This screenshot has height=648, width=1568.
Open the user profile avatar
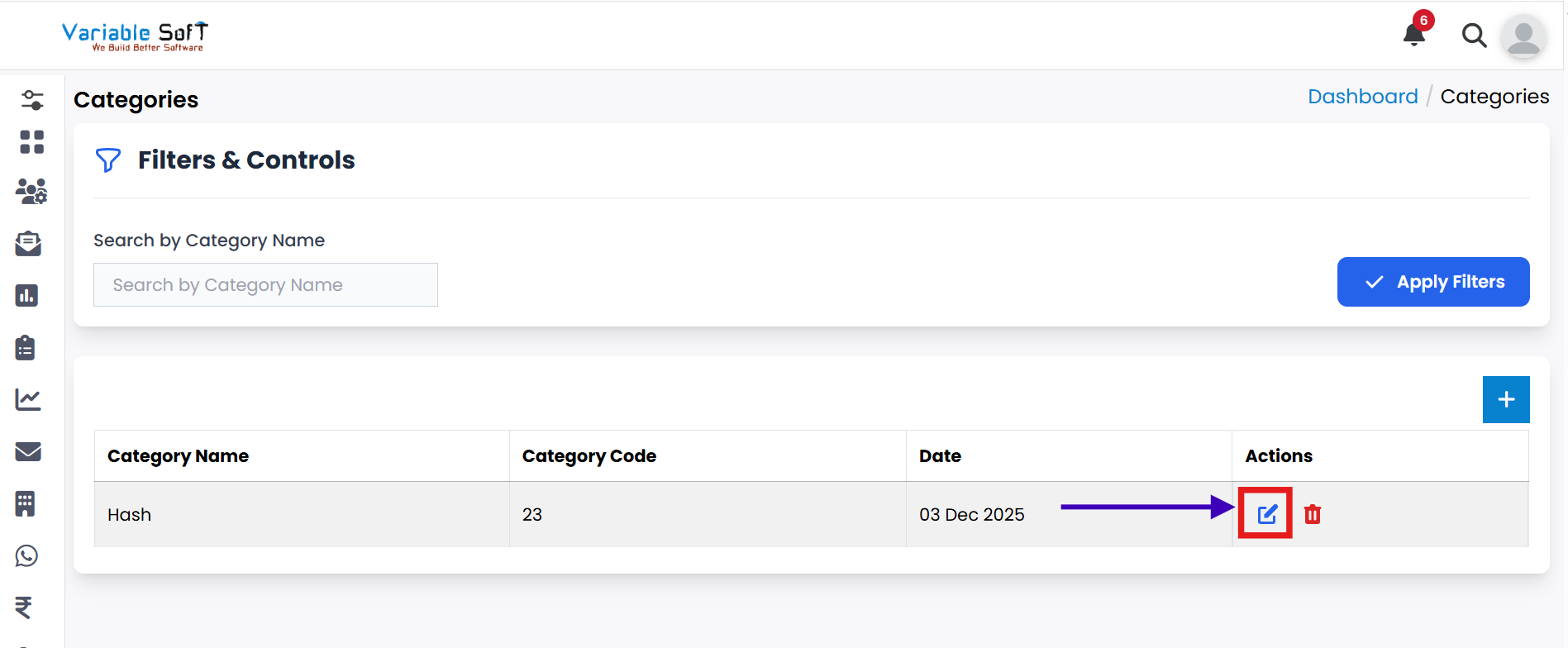1523,36
